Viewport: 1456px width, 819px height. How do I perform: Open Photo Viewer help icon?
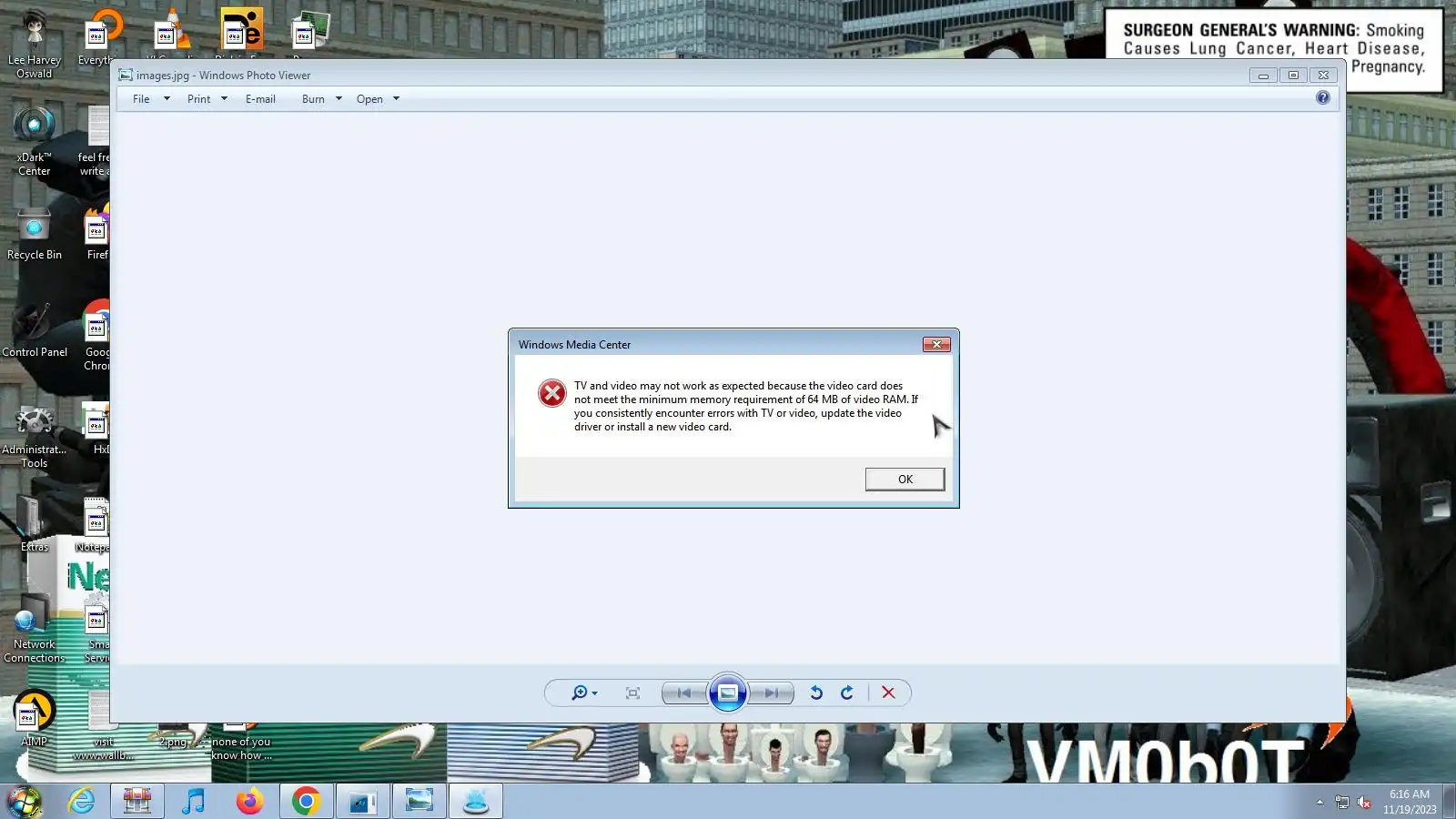tap(1322, 97)
